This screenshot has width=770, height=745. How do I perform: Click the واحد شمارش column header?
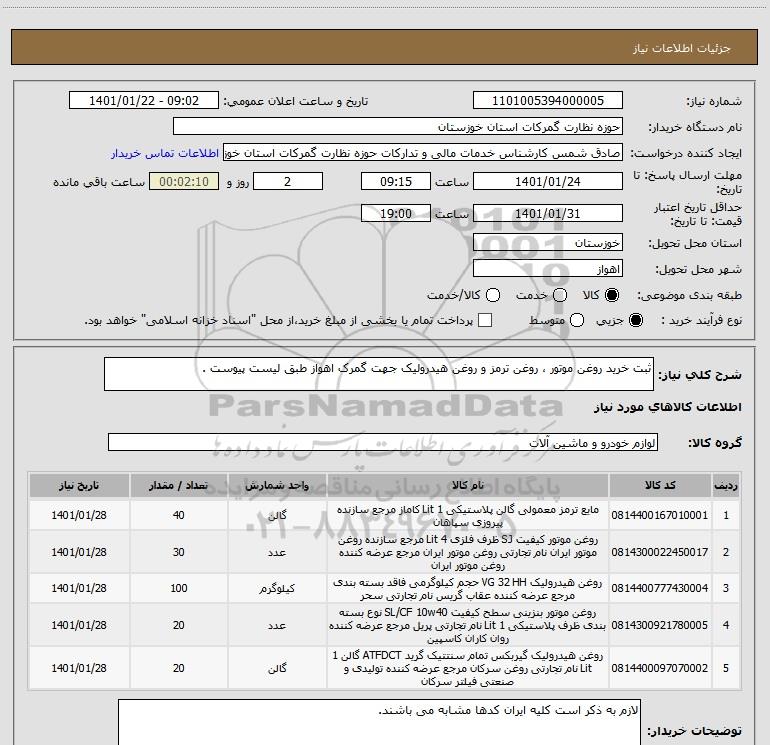277,485
